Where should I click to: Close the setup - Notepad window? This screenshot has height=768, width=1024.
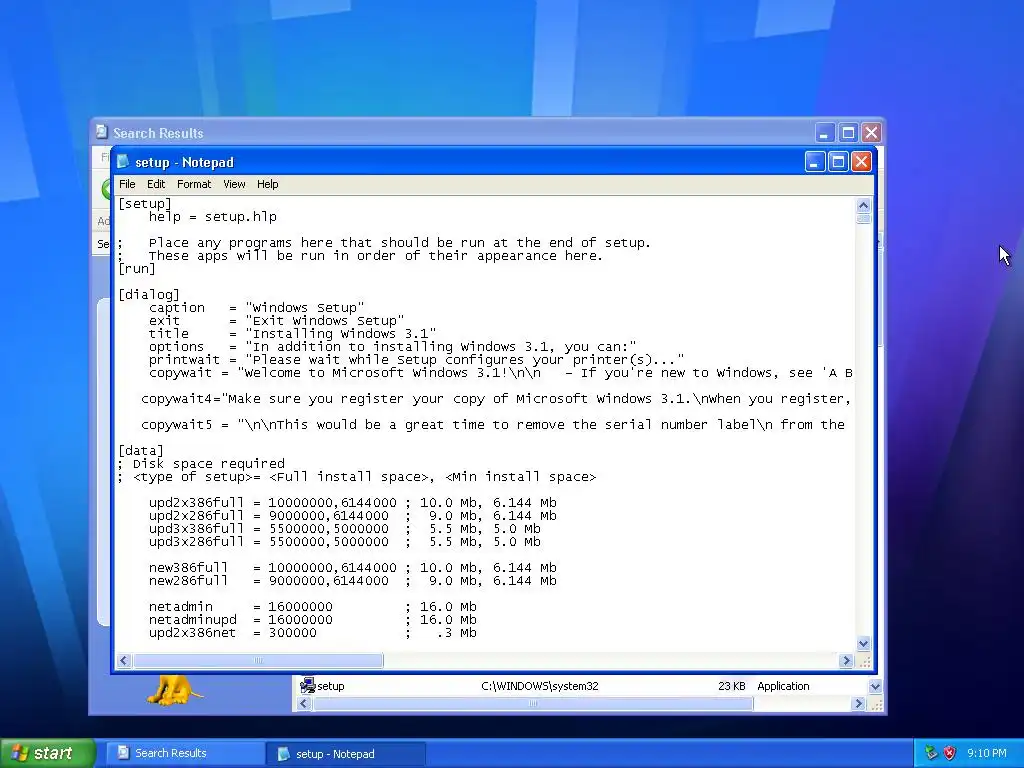861,161
